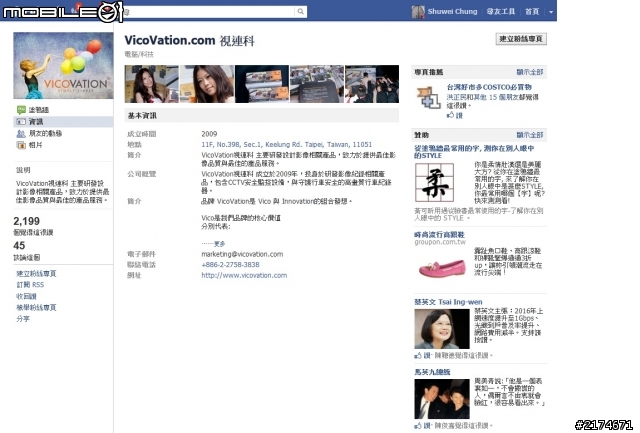Open 馬英九總統 ad title

[x=432, y=372]
